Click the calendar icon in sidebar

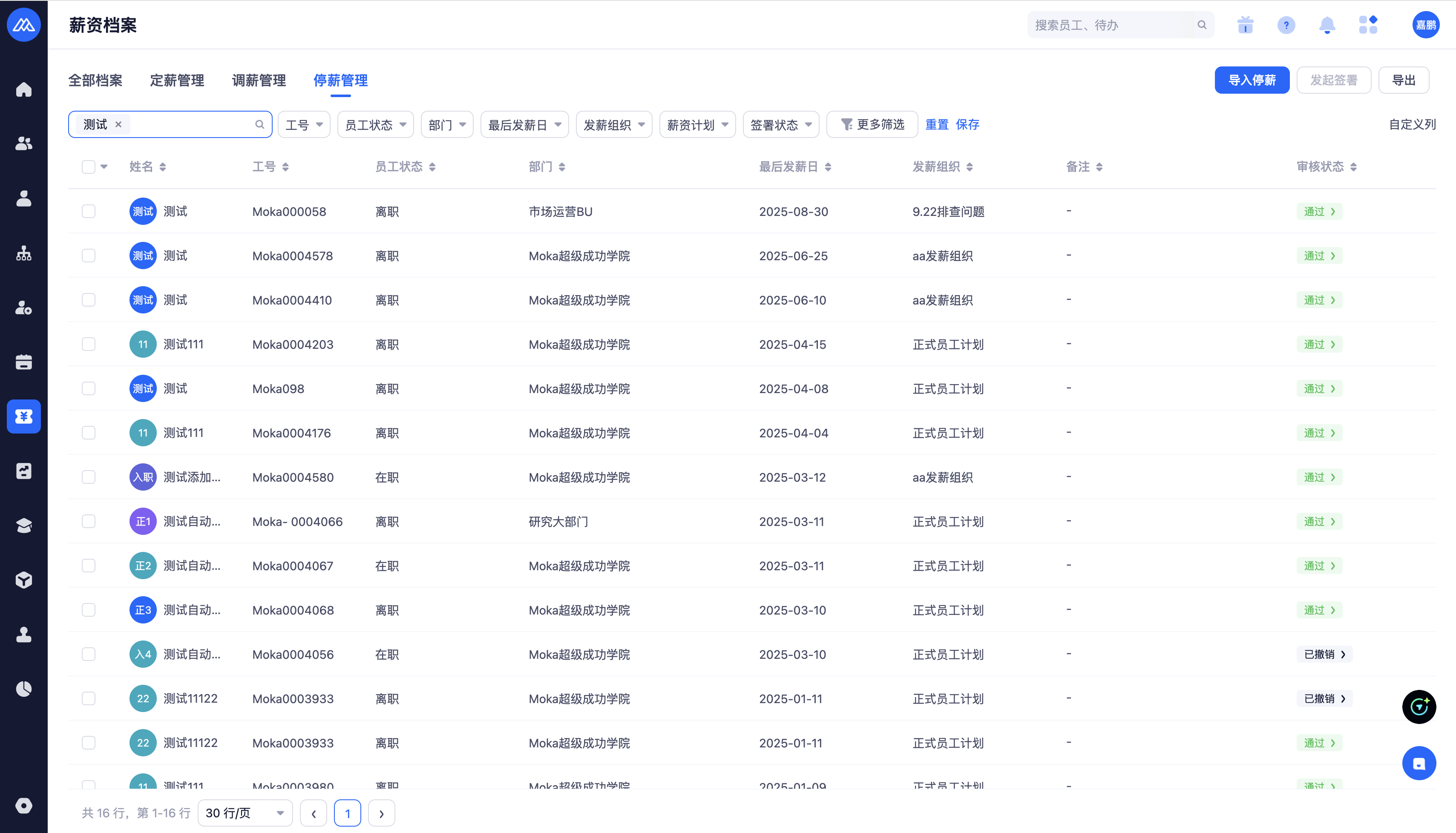[23, 362]
